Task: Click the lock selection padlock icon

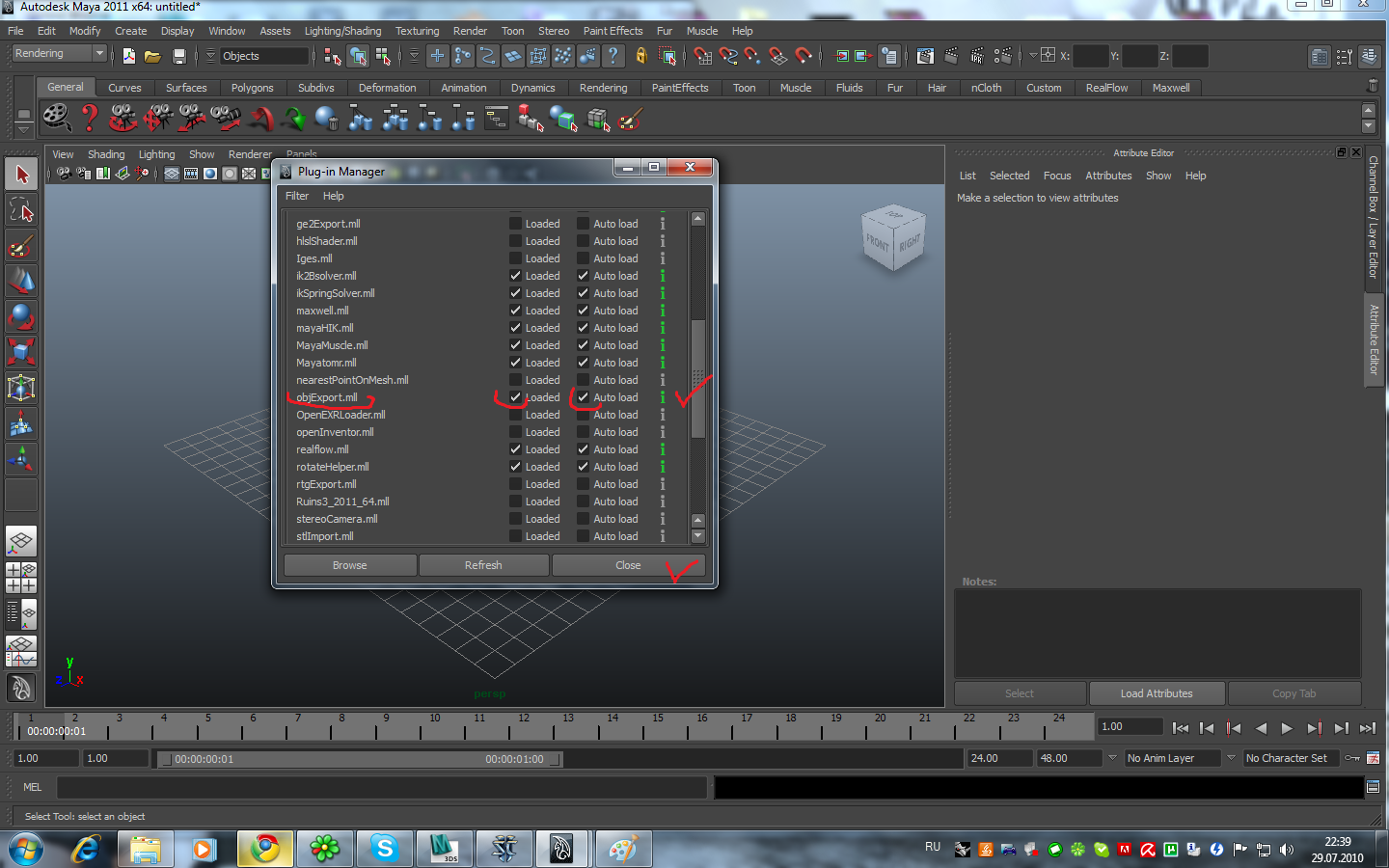Action: tap(641, 56)
